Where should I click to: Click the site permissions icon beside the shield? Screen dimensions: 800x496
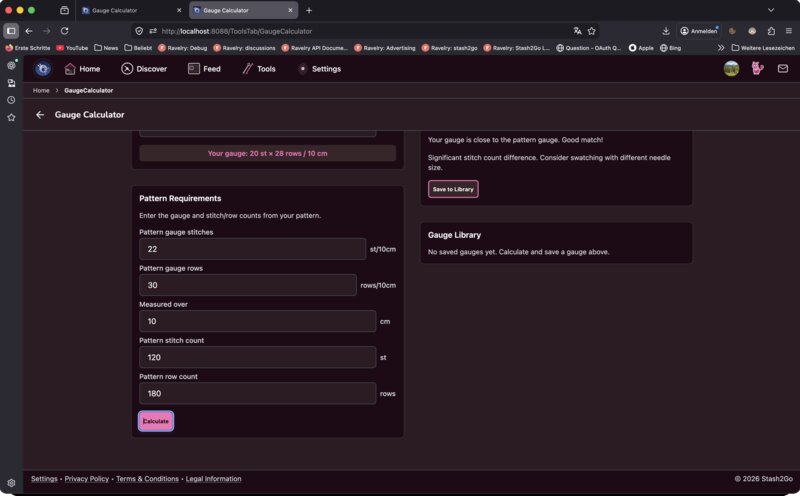(153, 31)
